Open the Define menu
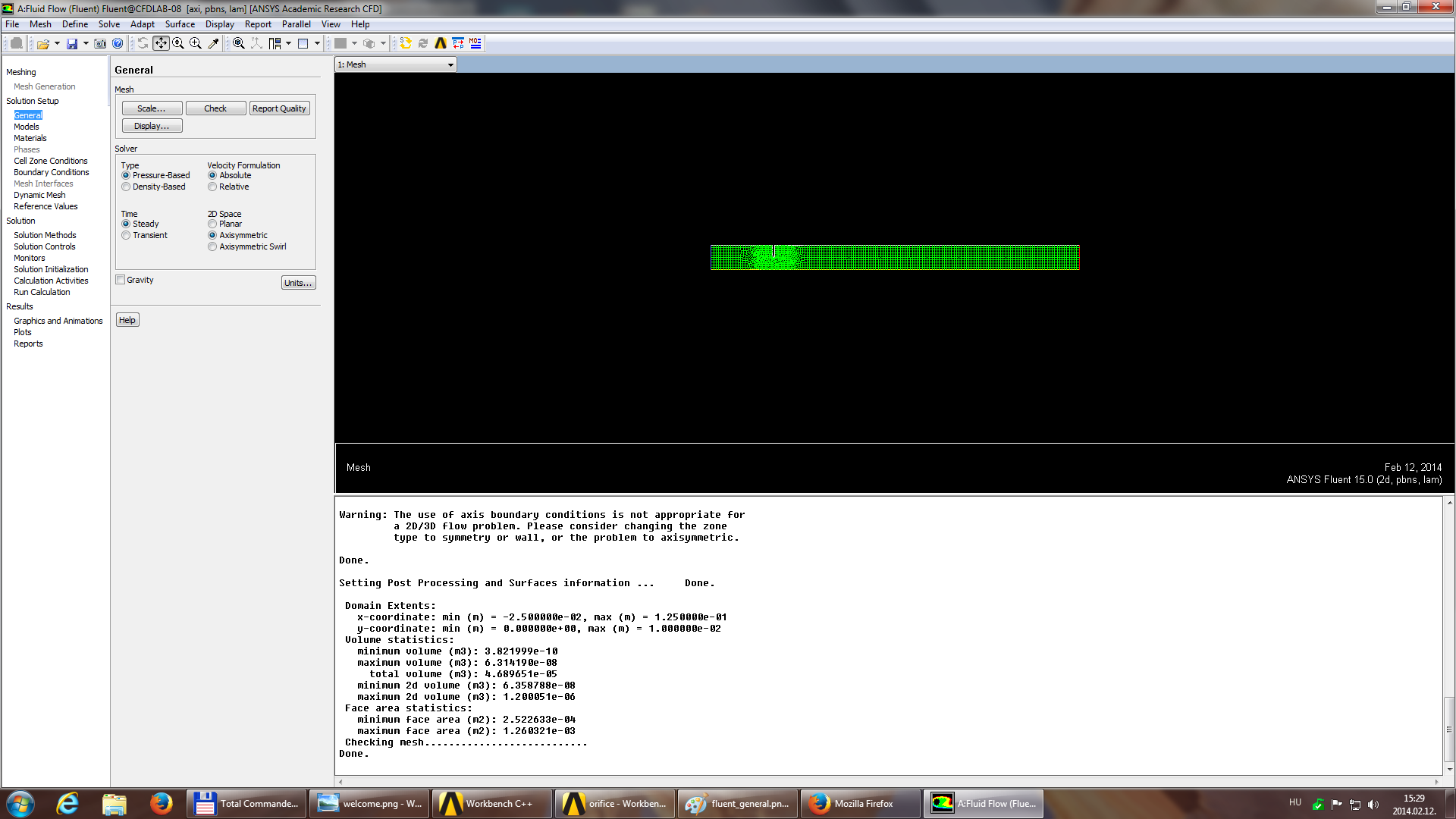This screenshot has width=1456, height=819. point(75,24)
